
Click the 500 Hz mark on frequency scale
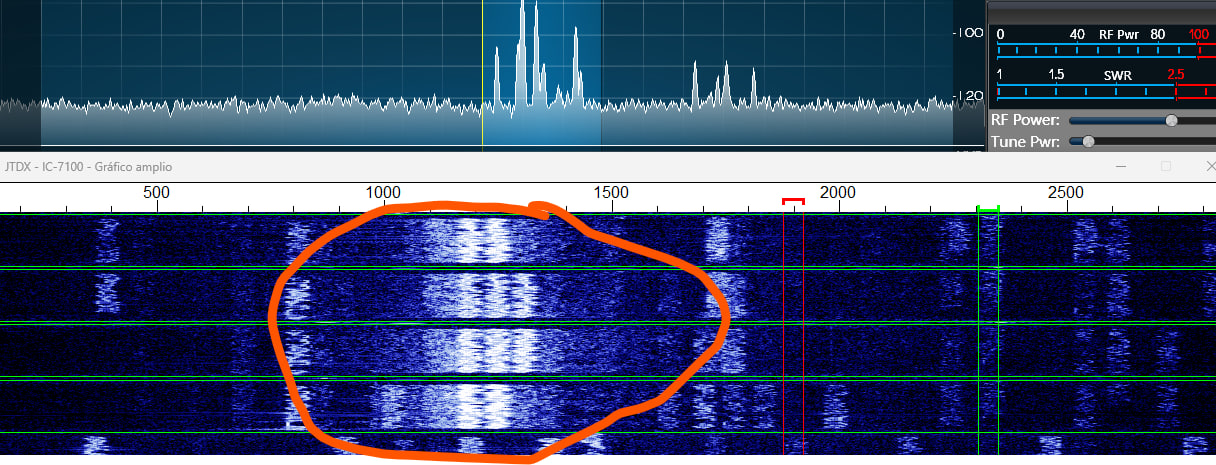pyautogui.click(x=156, y=192)
